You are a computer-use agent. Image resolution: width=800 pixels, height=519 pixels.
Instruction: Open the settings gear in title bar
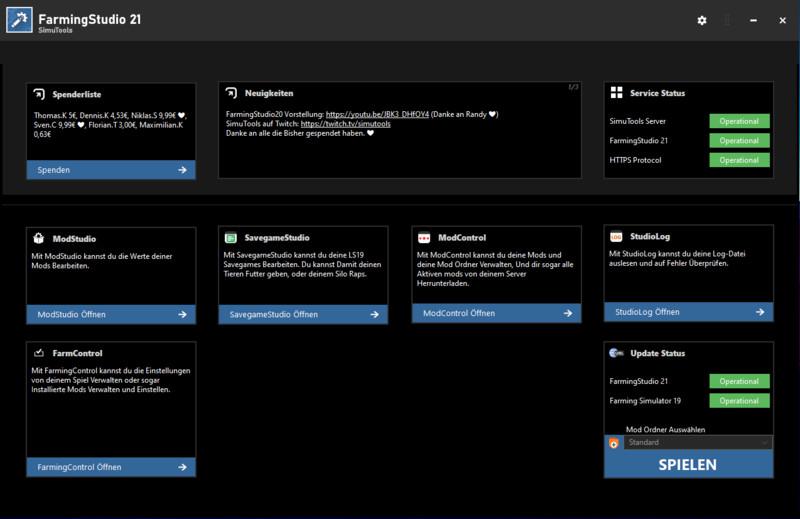coord(702,20)
